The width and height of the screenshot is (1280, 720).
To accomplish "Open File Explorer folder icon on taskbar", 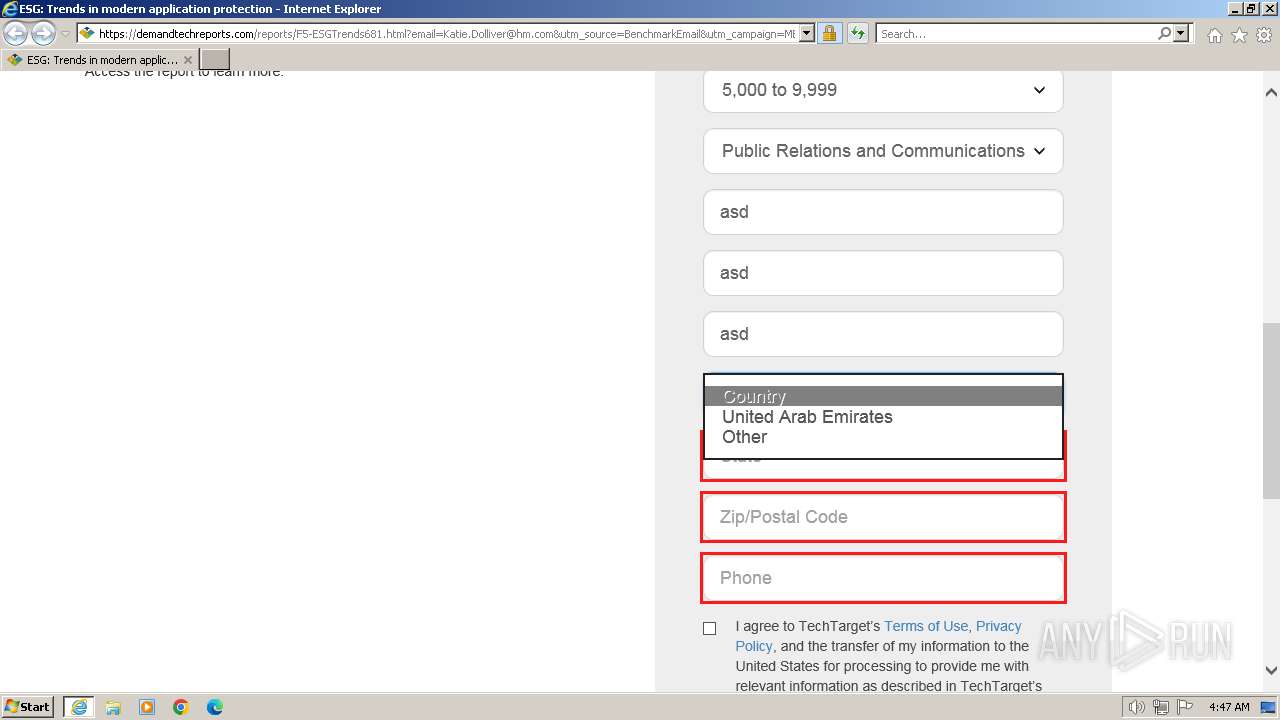I will pos(113,707).
